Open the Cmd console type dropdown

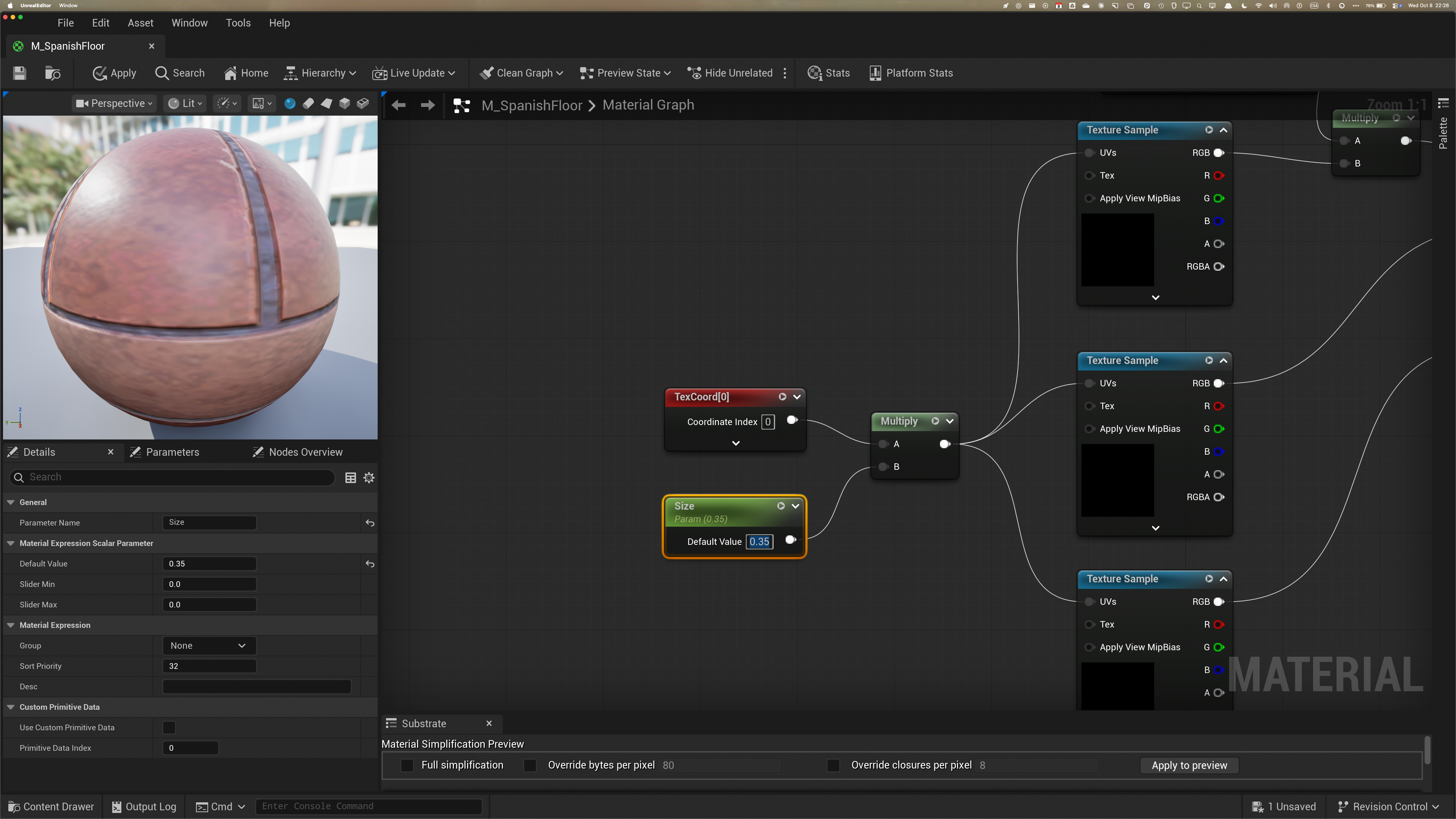pyautogui.click(x=220, y=806)
